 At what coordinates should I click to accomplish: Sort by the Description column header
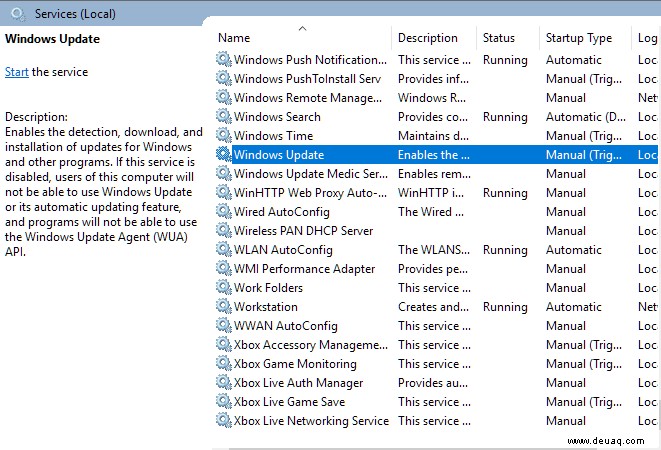(427, 38)
